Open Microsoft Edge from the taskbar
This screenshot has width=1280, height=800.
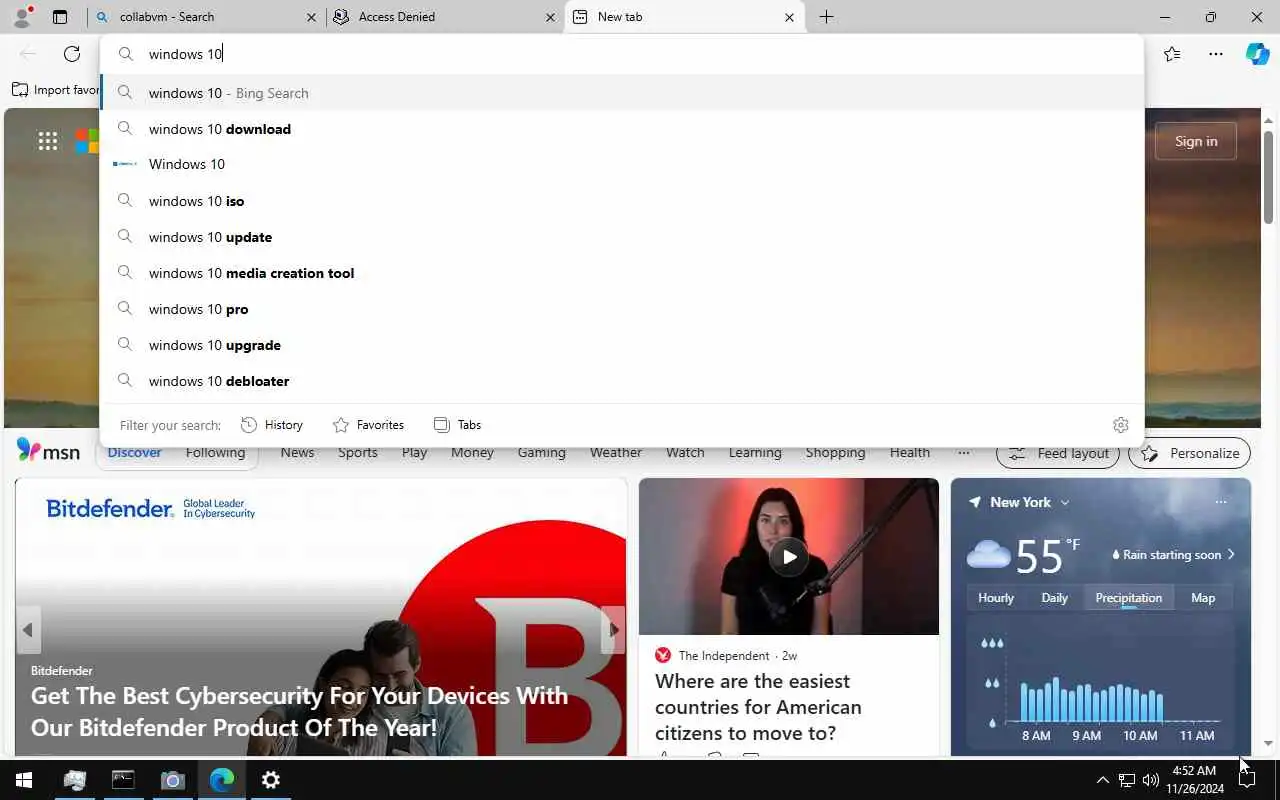click(221, 780)
